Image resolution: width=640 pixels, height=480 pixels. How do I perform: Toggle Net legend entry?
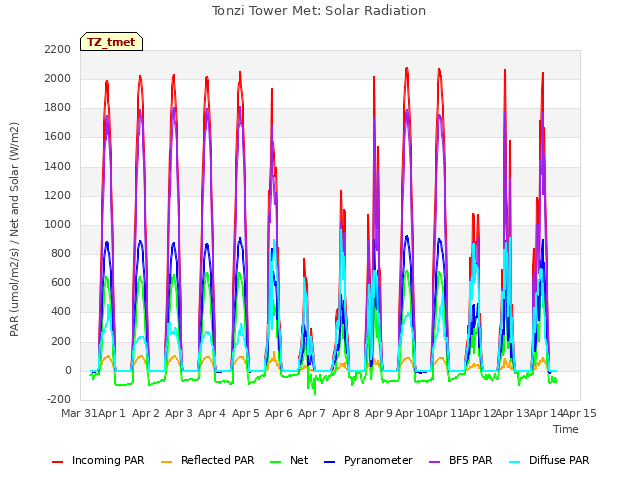coord(289,460)
